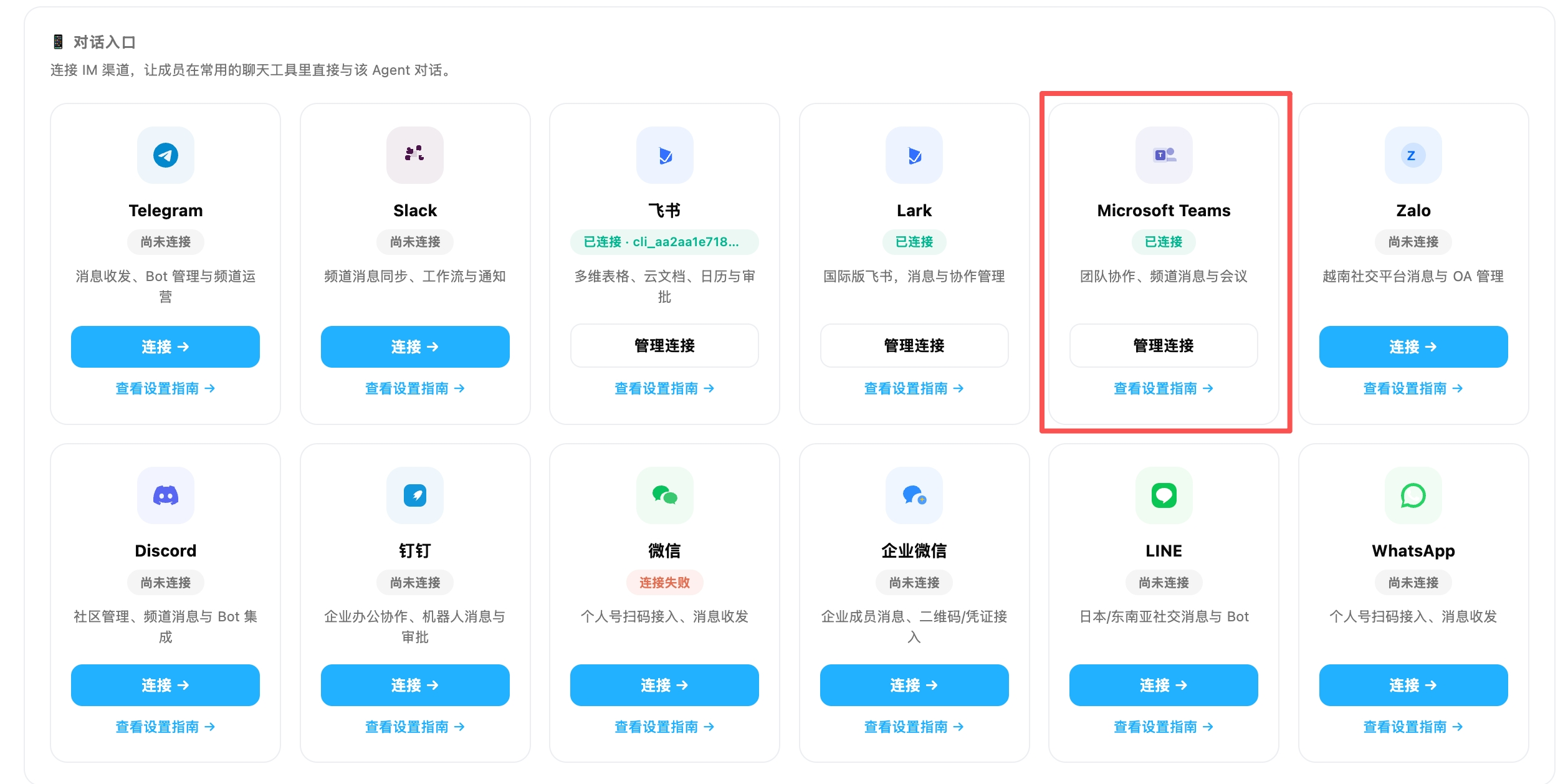Click the Lark app icon
The image size is (1568, 784).
click(x=914, y=155)
